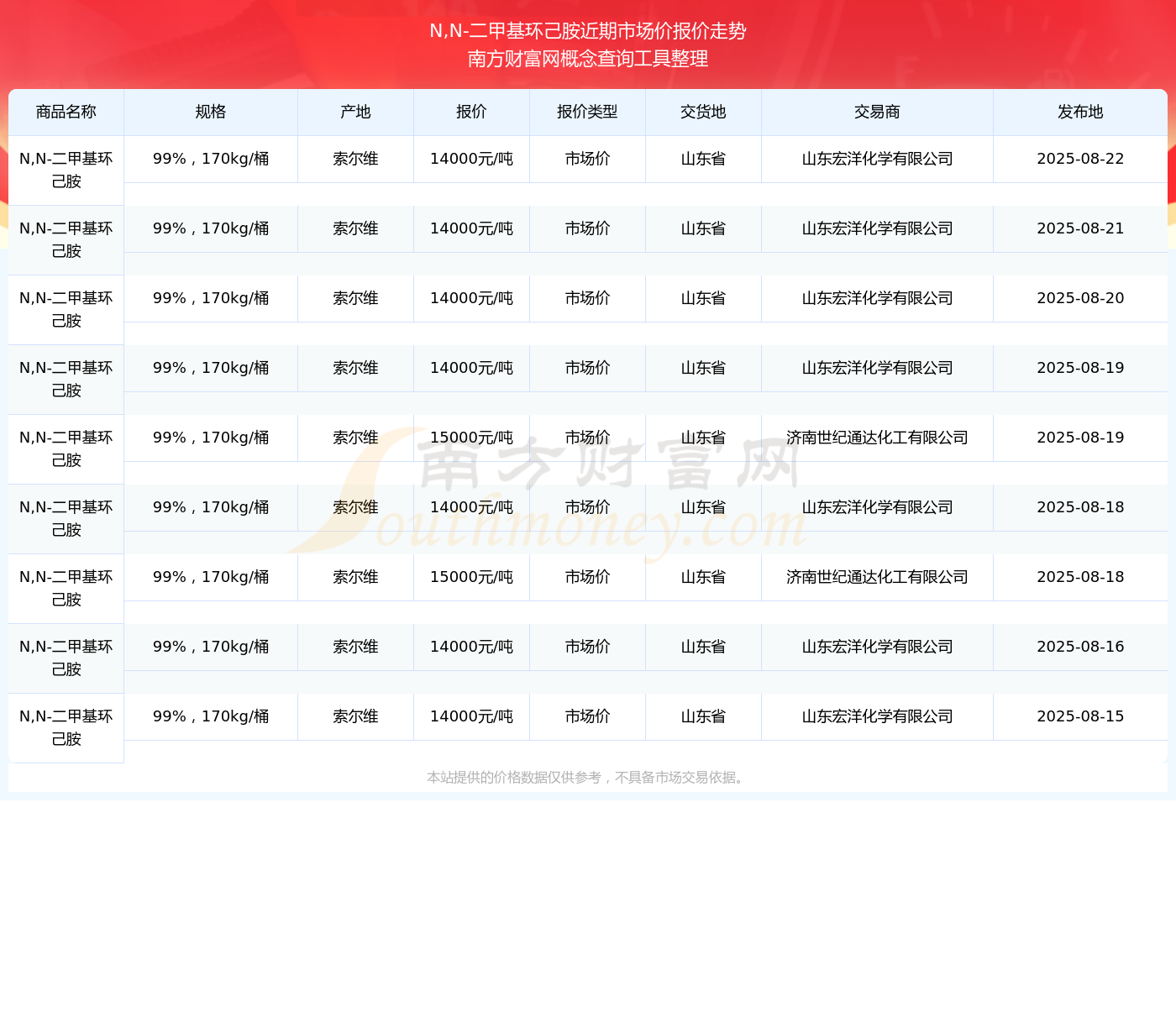Click the 商品名称 column header
Viewport: 1176px width, 1012px height.
click(66, 112)
